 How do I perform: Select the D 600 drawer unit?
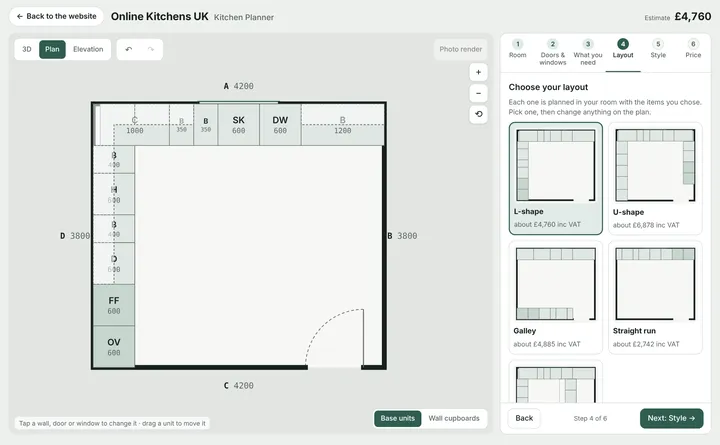tap(114, 264)
